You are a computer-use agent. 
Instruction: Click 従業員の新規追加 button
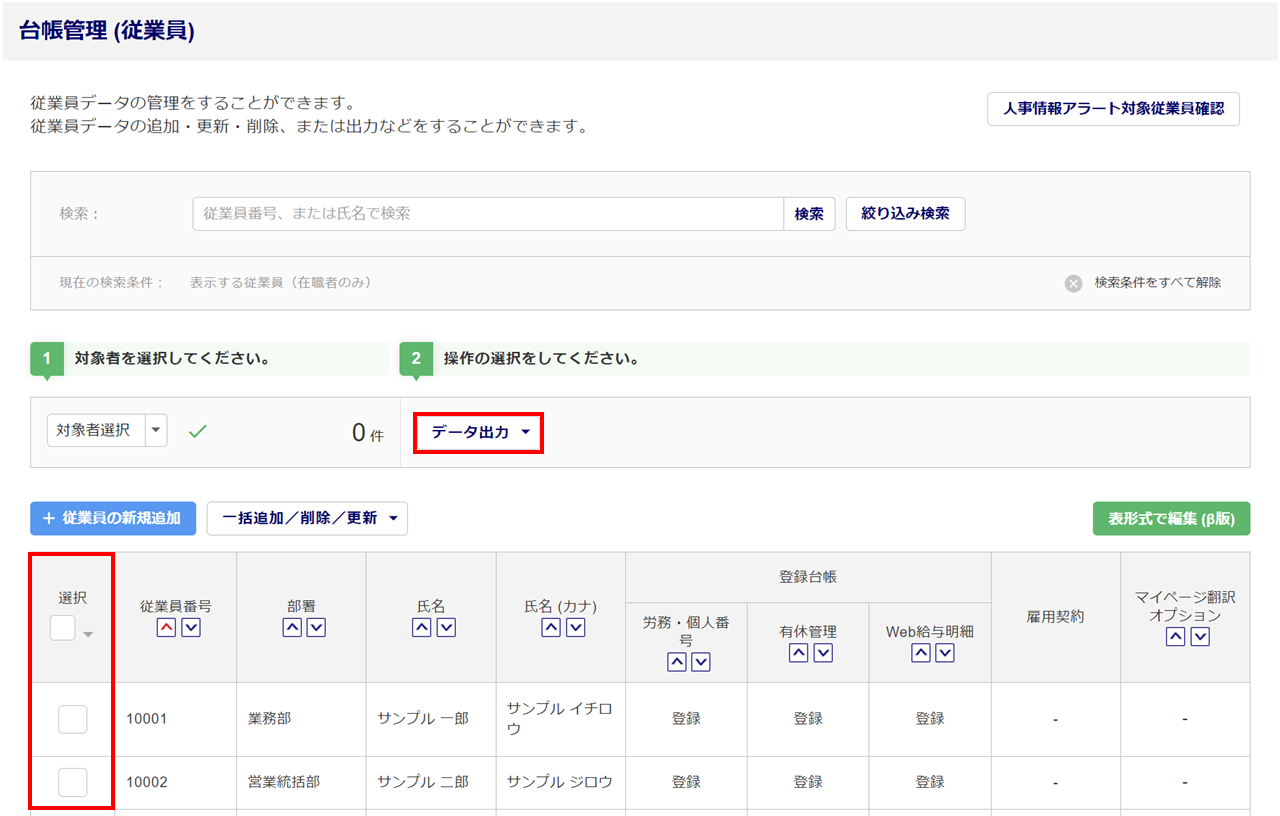(113, 518)
